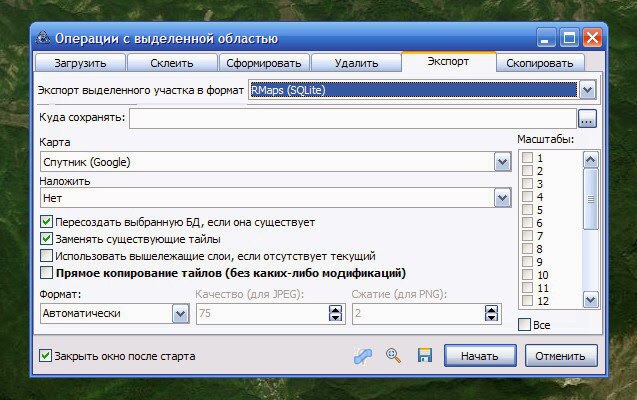The width and height of the screenshot is (637, 400).
Task: Toggle 'Закрыть окно после старта' checkbox
Action: pos(45,356)
